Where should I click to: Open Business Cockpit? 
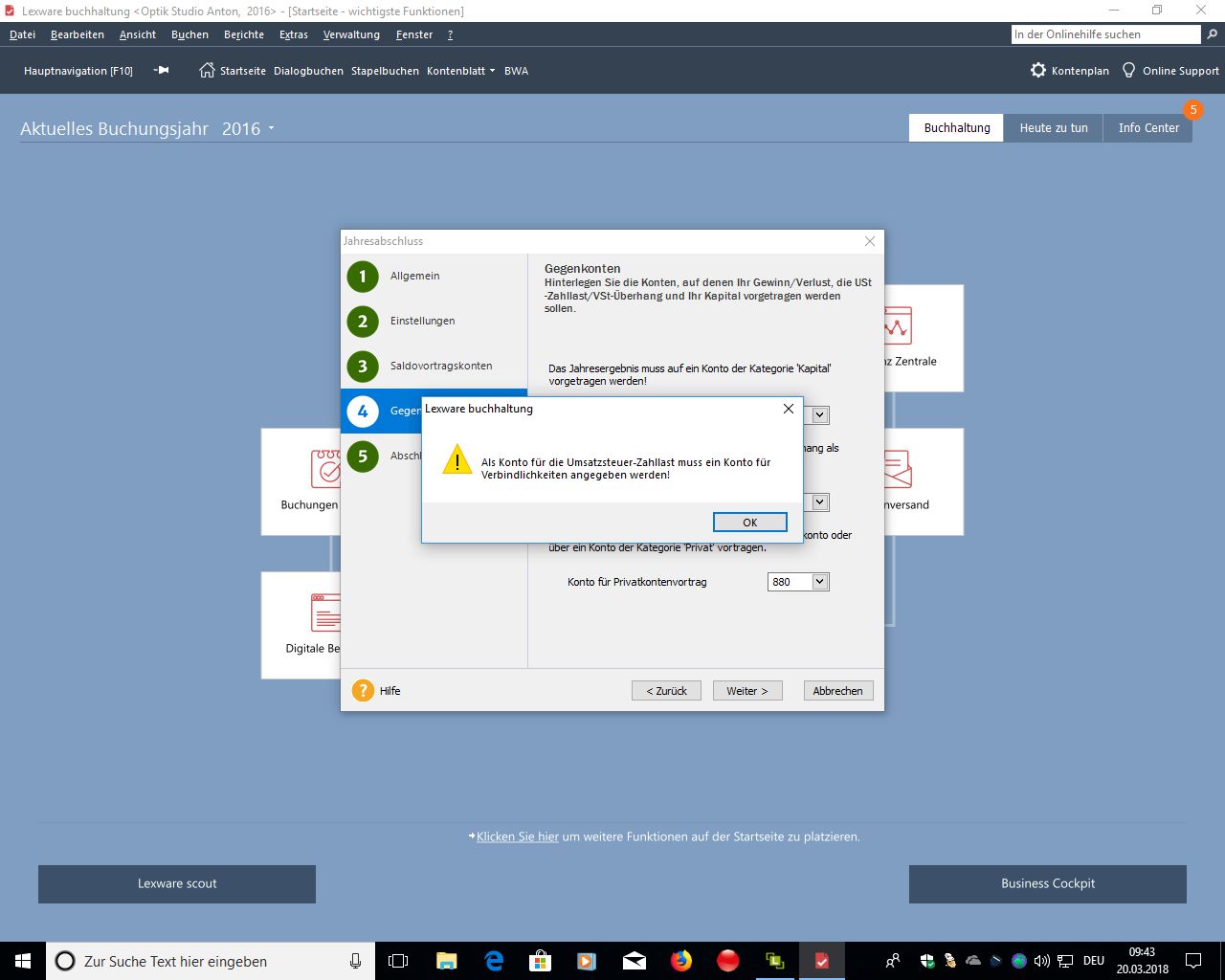1048,884
